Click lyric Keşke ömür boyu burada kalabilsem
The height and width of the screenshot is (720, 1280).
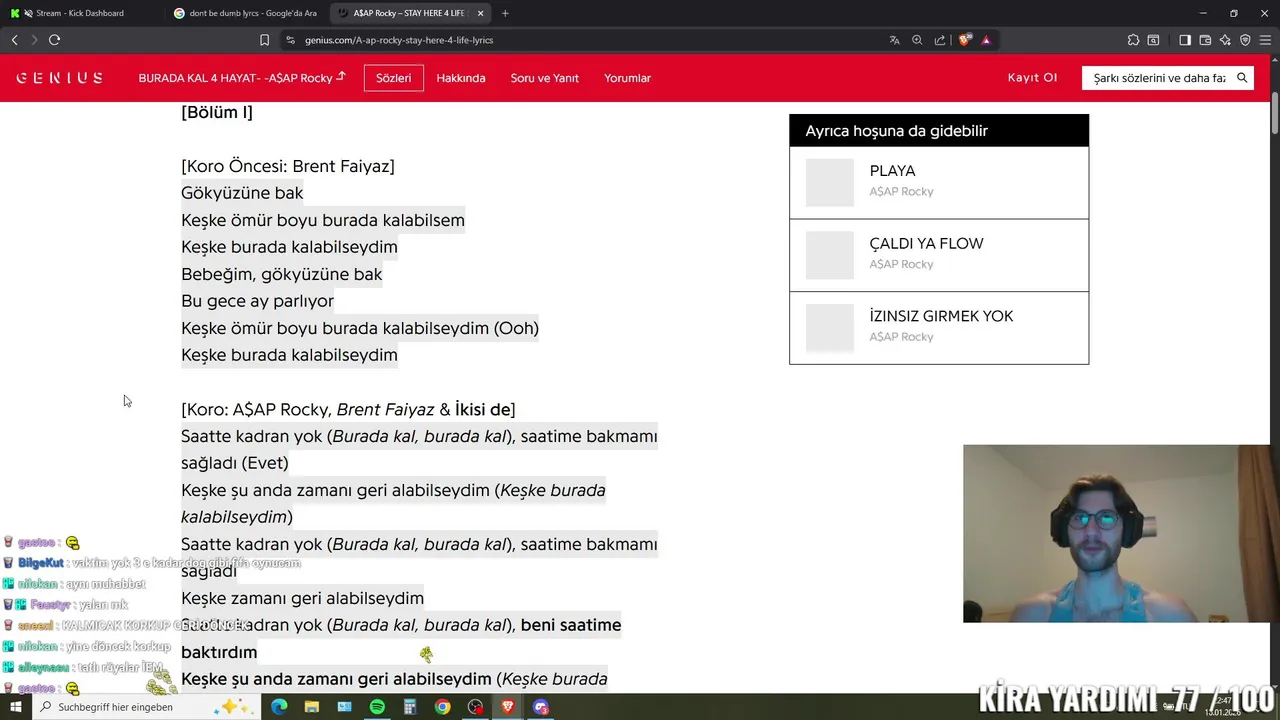click(323, 220)
